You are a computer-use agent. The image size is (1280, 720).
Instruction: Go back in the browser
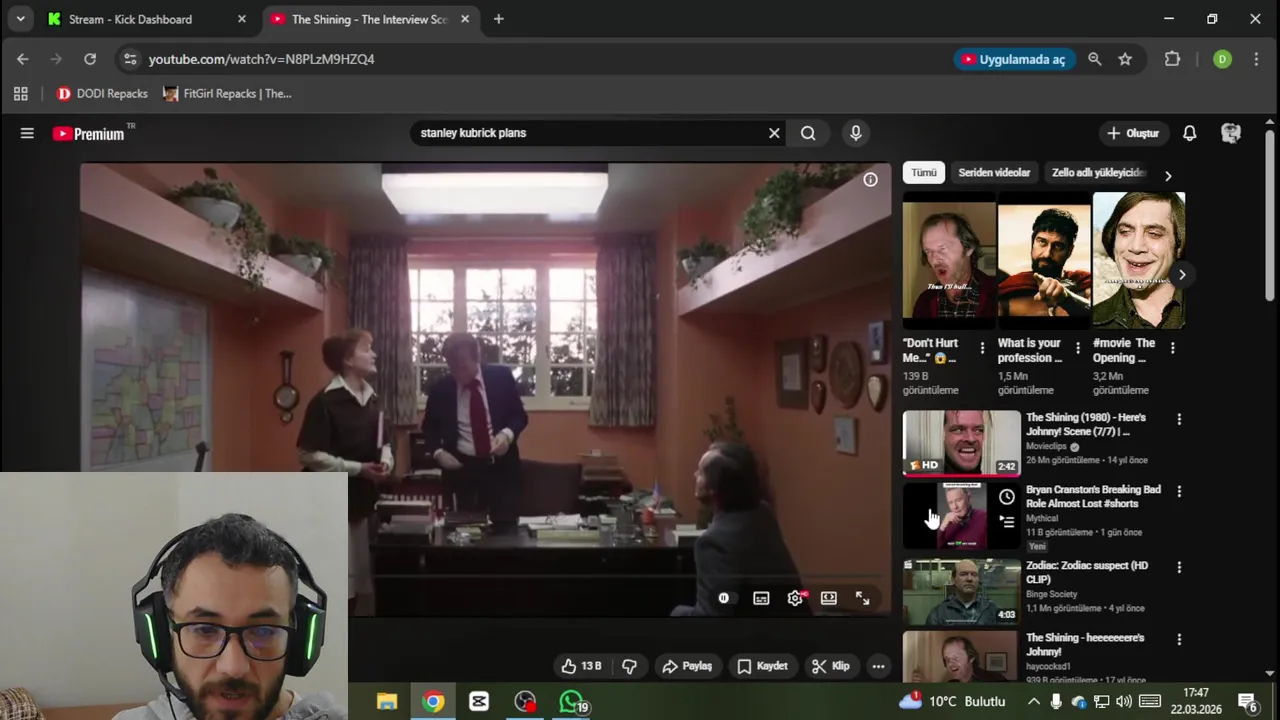23,59
